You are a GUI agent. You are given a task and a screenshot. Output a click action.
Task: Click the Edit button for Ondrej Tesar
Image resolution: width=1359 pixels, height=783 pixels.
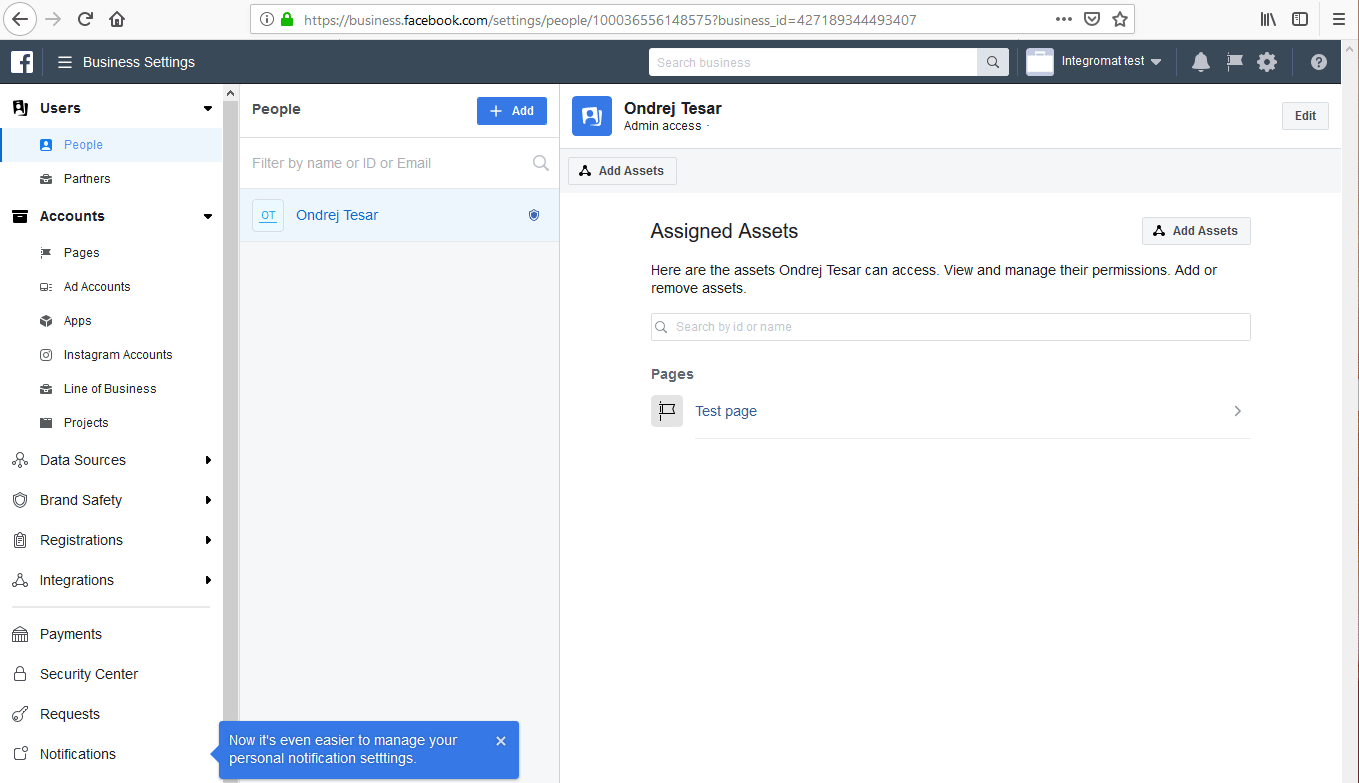(1305, 116)
